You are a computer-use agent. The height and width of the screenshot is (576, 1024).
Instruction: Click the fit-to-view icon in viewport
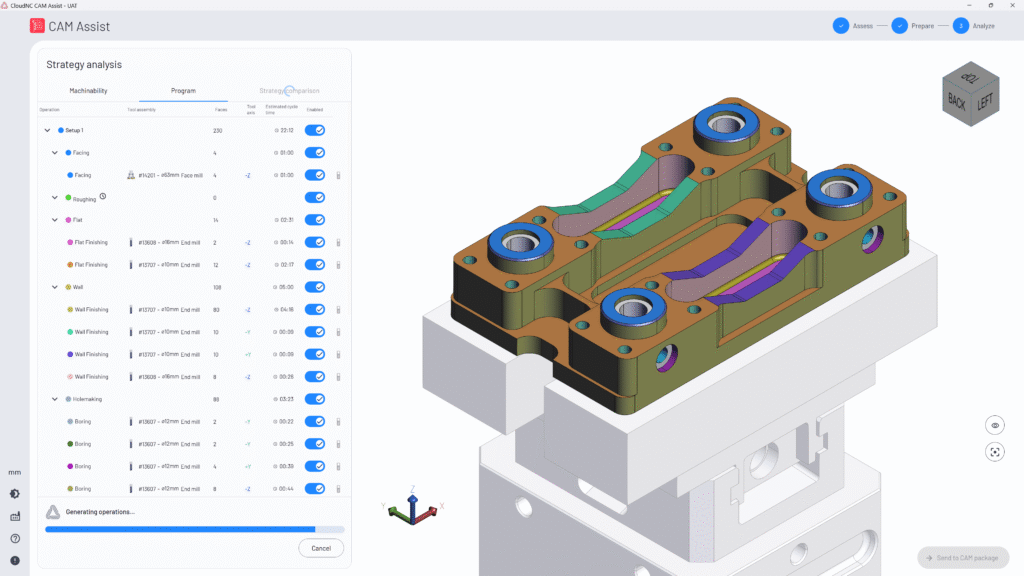click(995, 452)
